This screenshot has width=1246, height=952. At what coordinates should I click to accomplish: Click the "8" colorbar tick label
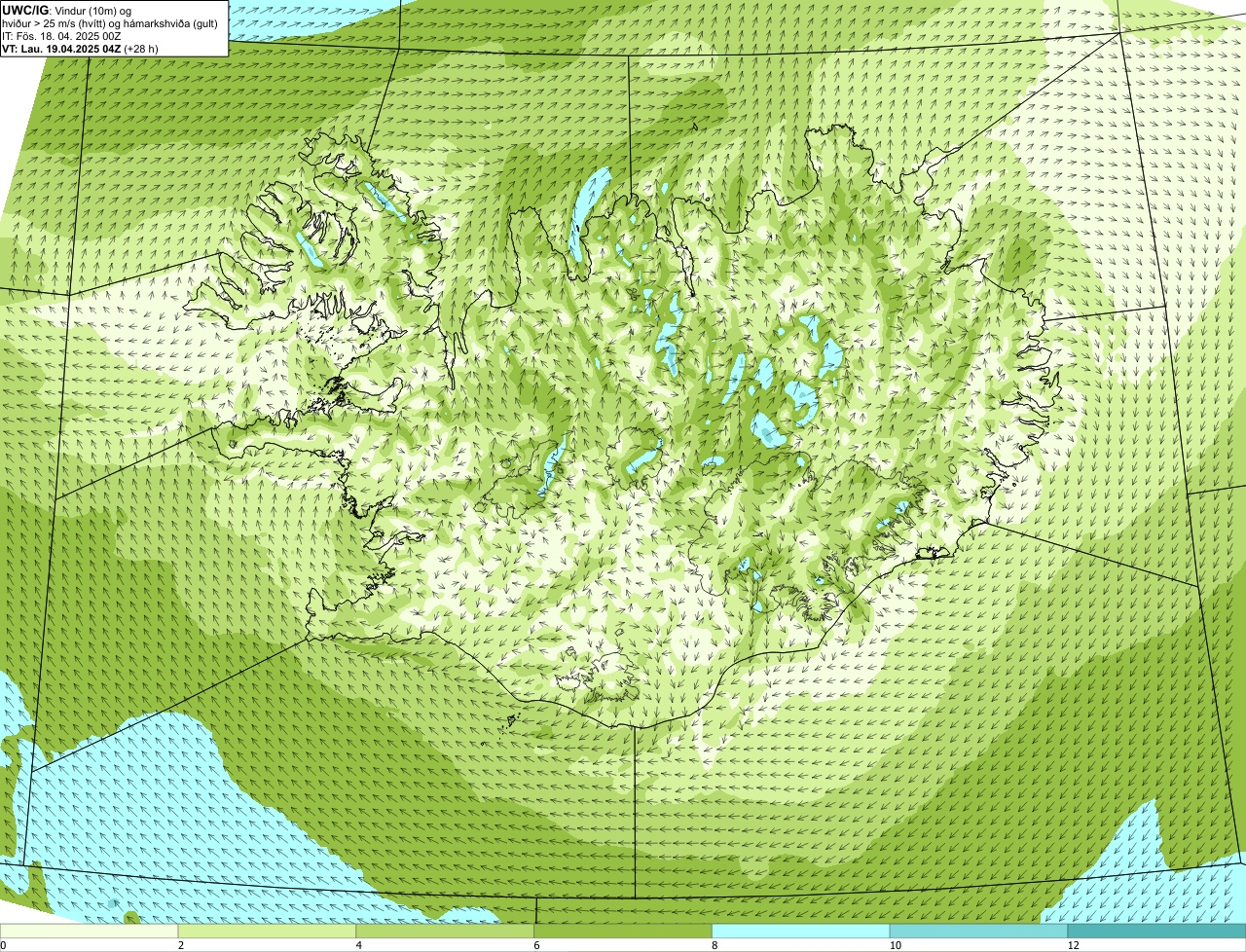[715, 945]
